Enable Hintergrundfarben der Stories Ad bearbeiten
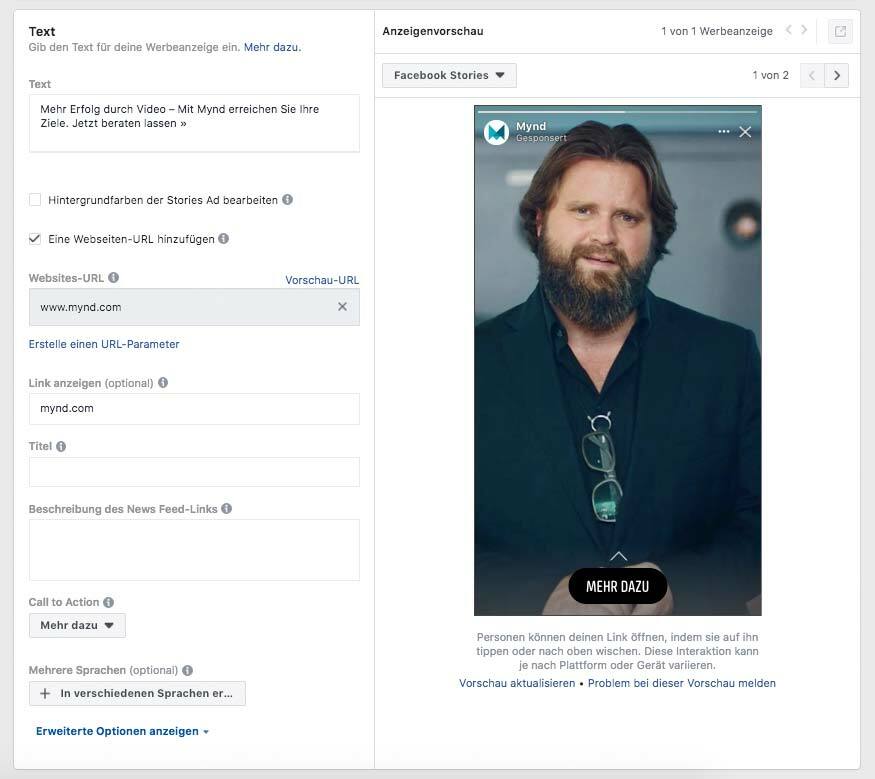This screenshot has height=779, width=875. (33, 199)
